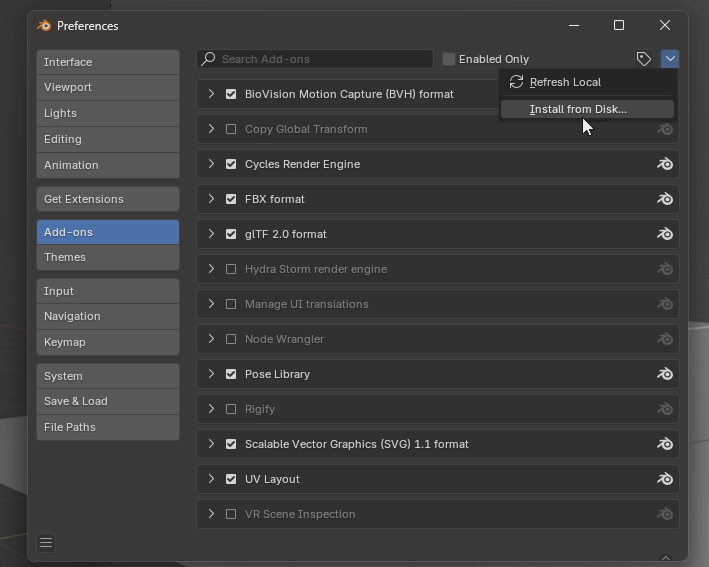Enable the Copy Global Transform add-on
Image resolution: width=709 pixels, height=567 pixels.
tap(231, 129)
